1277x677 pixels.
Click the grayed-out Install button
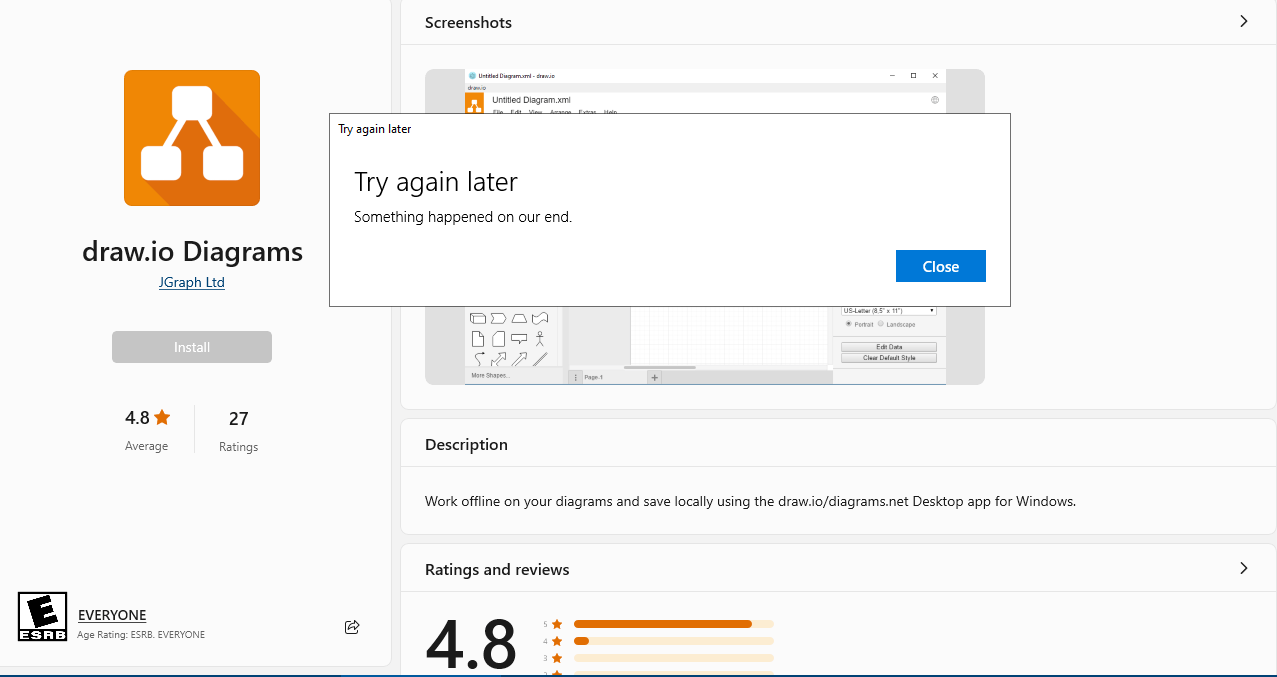pyautogui.click(x=192, y=347)
